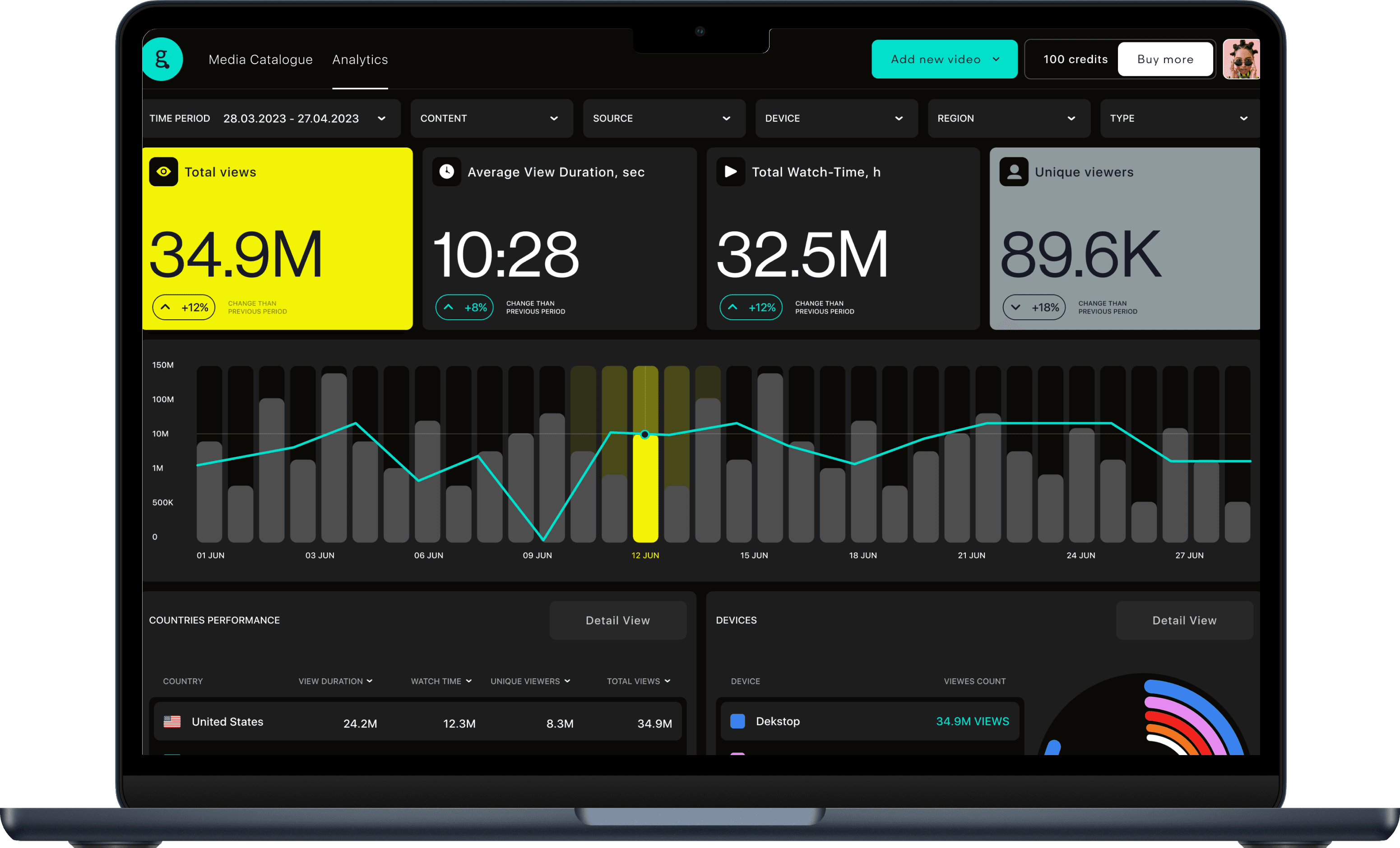
Task: Select the Unique viewers card
Action: (1125, 239)
